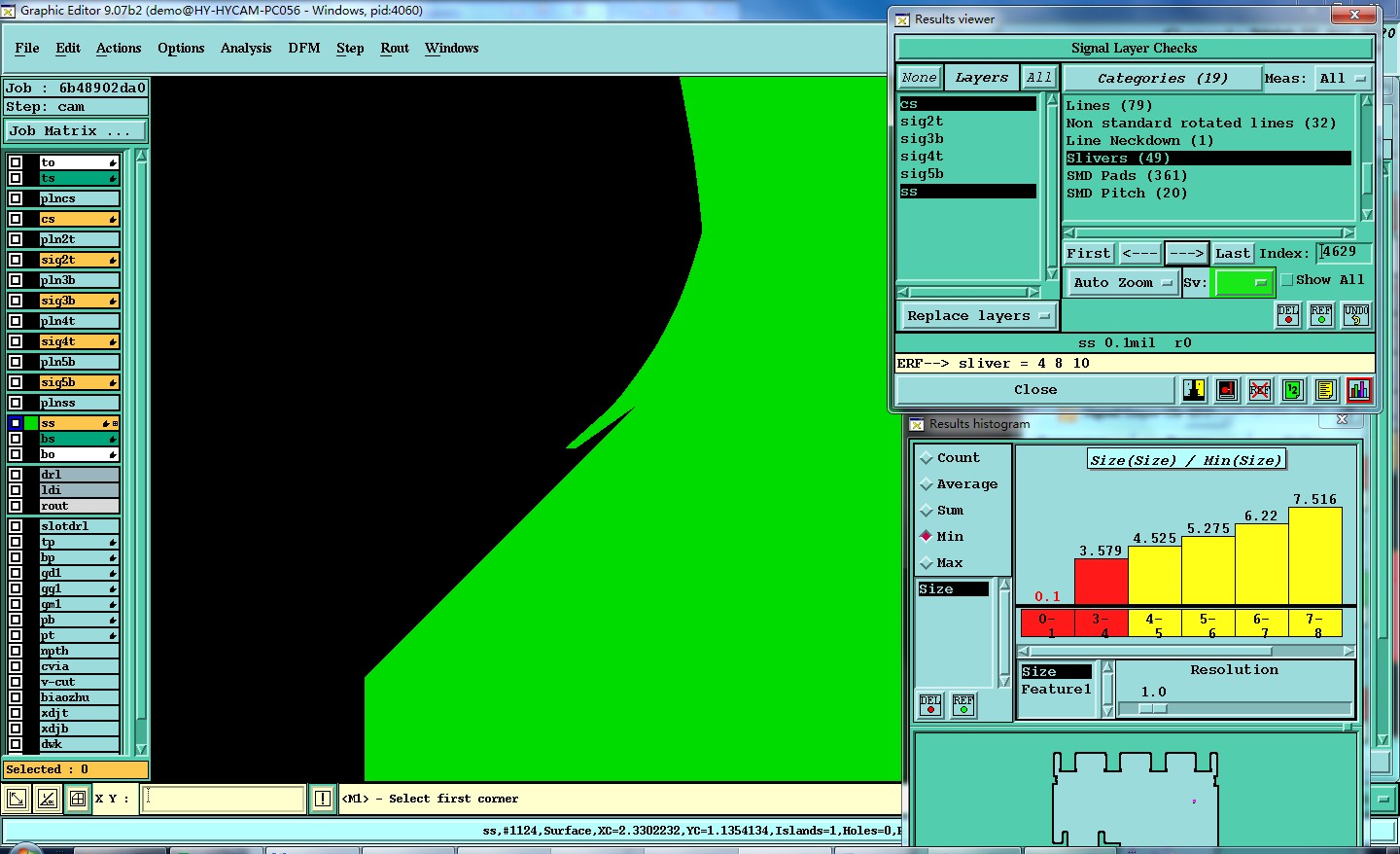
Task: Enable the Show All checkbox
Action: [x=1287, y=280]
